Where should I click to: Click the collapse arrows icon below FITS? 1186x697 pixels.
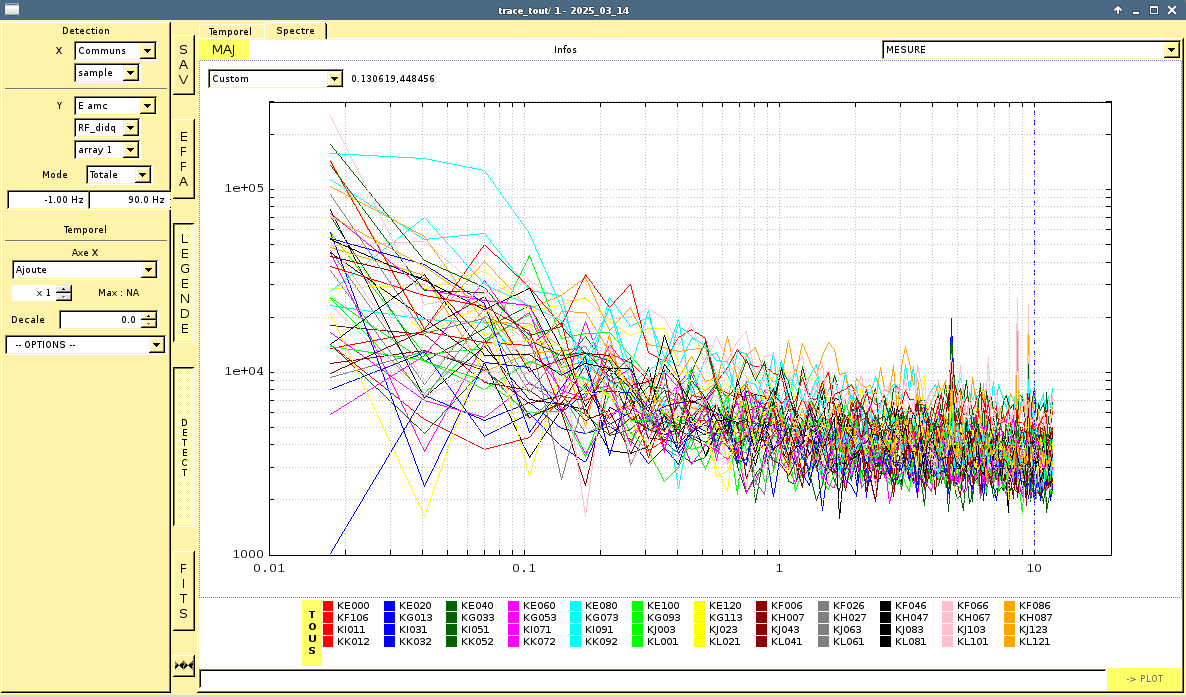[183, 665]
